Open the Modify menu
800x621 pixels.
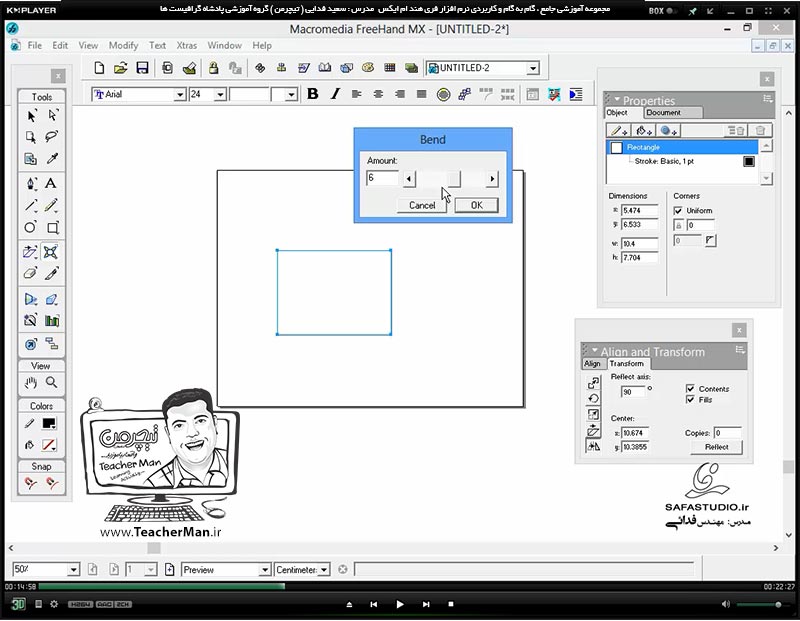[123, 45]
